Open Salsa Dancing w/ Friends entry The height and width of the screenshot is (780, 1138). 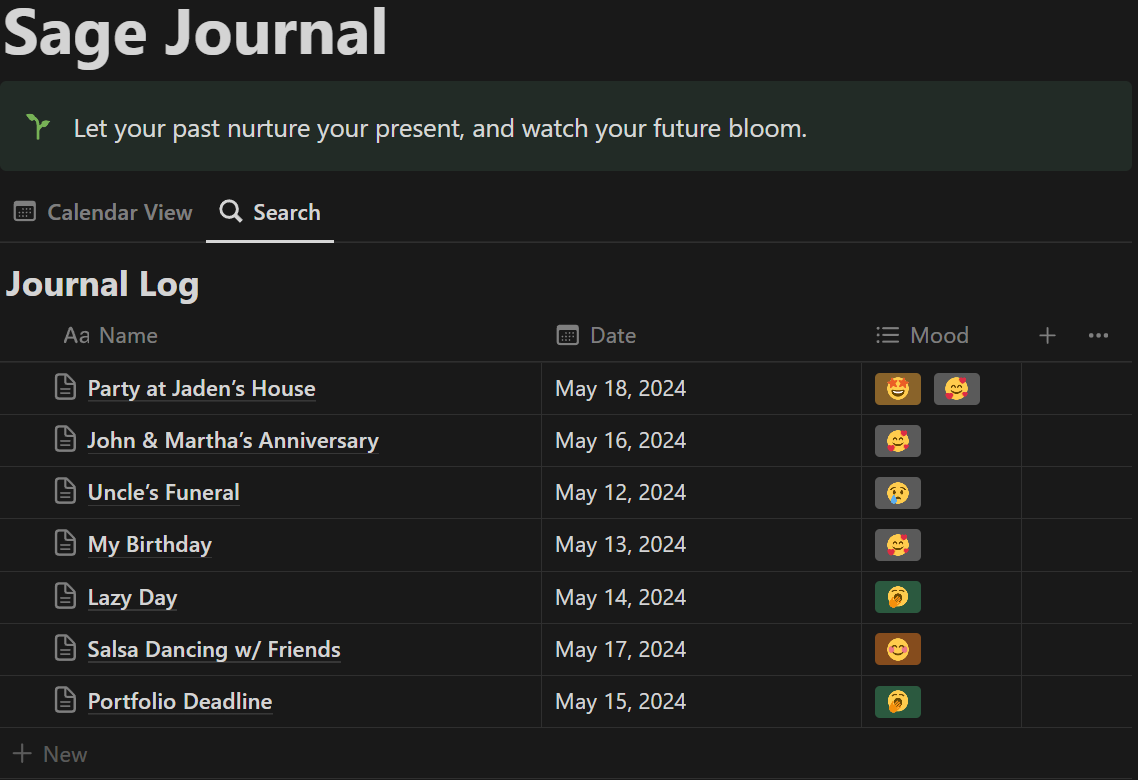[x=214, y=649]
